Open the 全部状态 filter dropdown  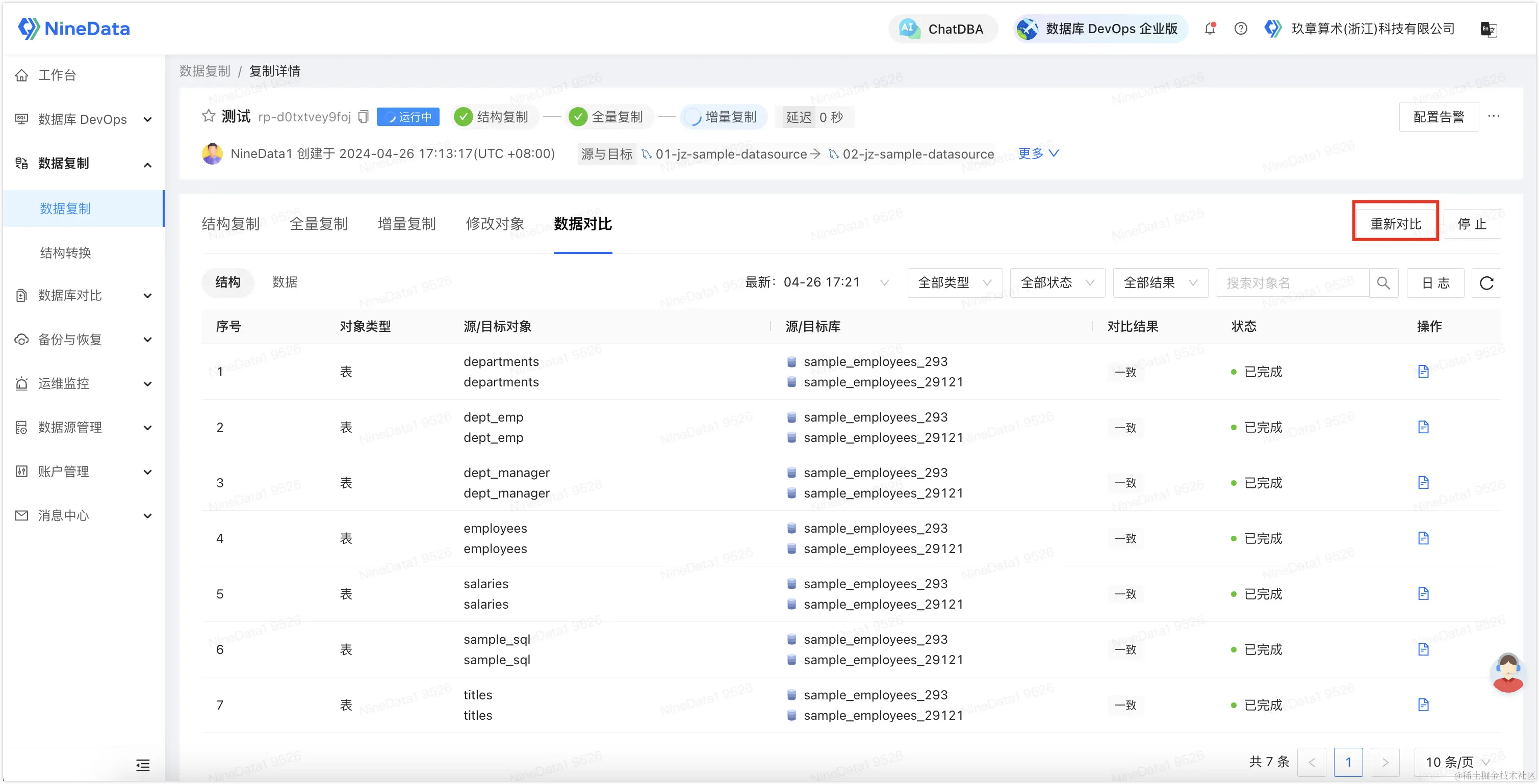(x=1057, y=283)
